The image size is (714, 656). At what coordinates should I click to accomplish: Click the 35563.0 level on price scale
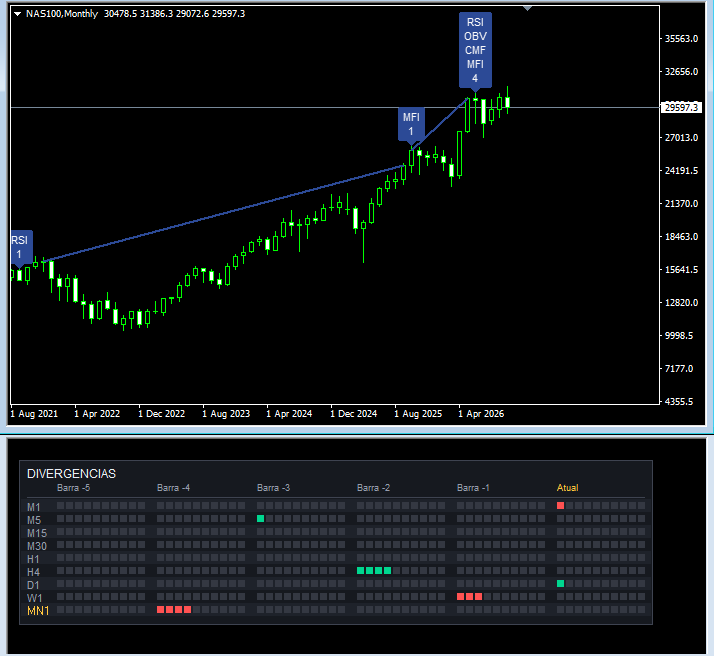click(x=681, y=39)
